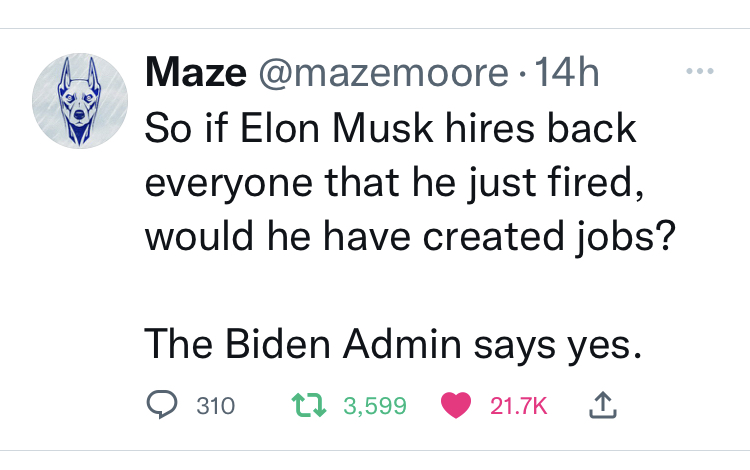Select the line 'The Biden Admin says yes.'
The height and width of the screenshot is (470, 750).
[x=393, y=344]
